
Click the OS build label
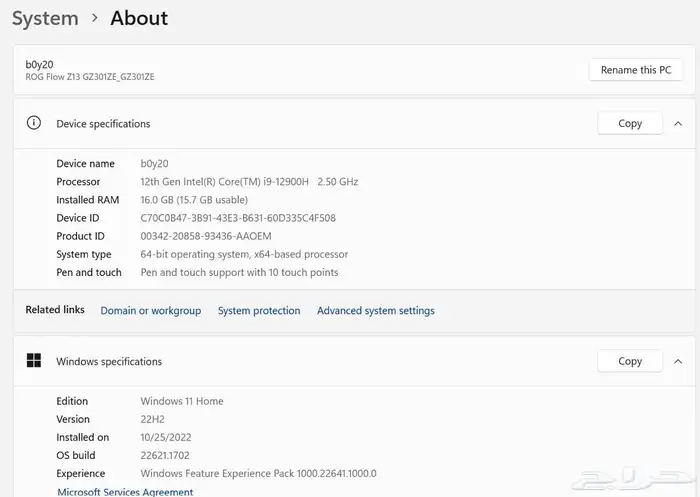[x=76, y=455]
